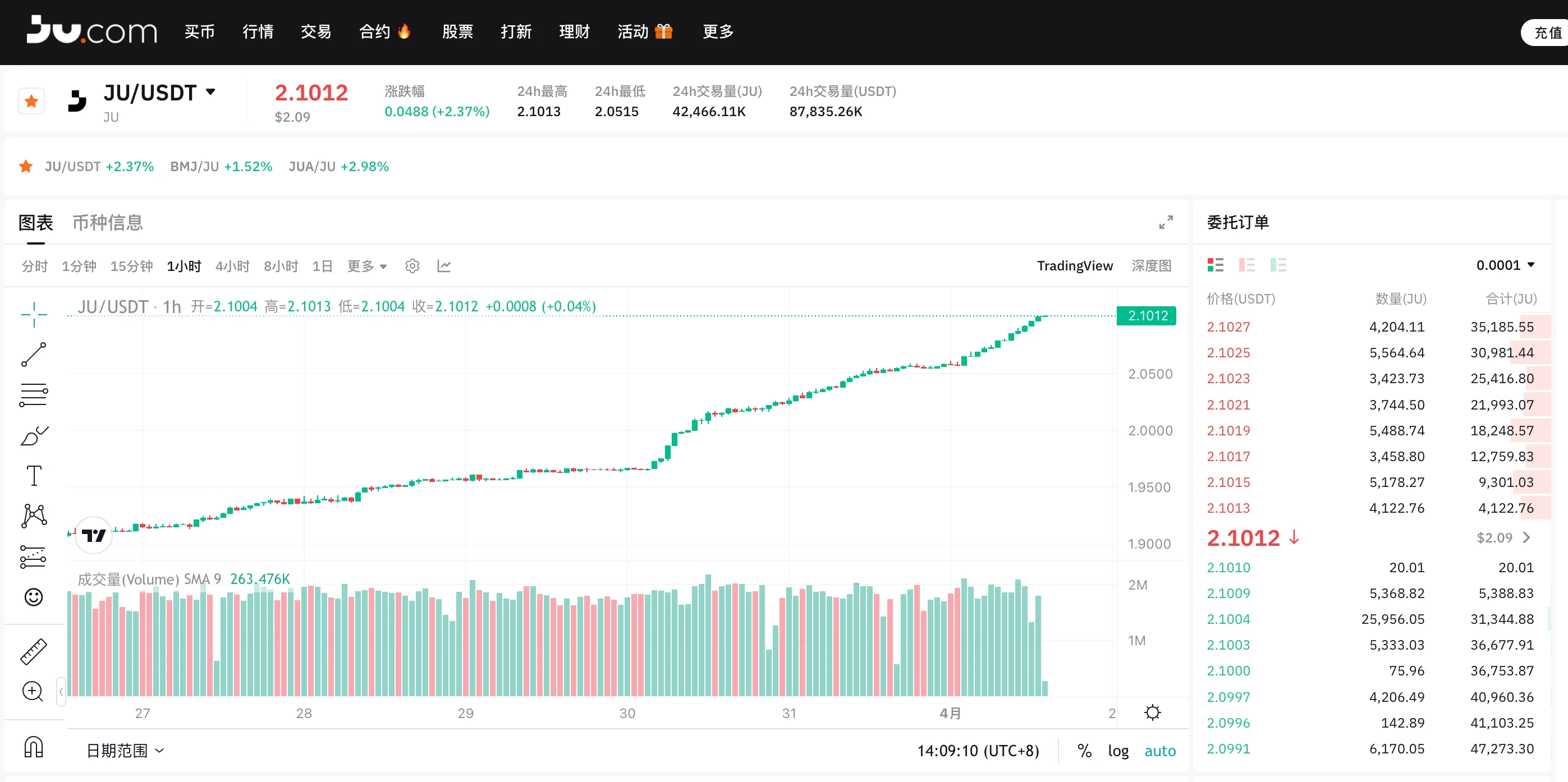Select the 1日 timeframe
Image resolution: width=1568 pixels, height=782 pixels.
[x=323, y=266]
